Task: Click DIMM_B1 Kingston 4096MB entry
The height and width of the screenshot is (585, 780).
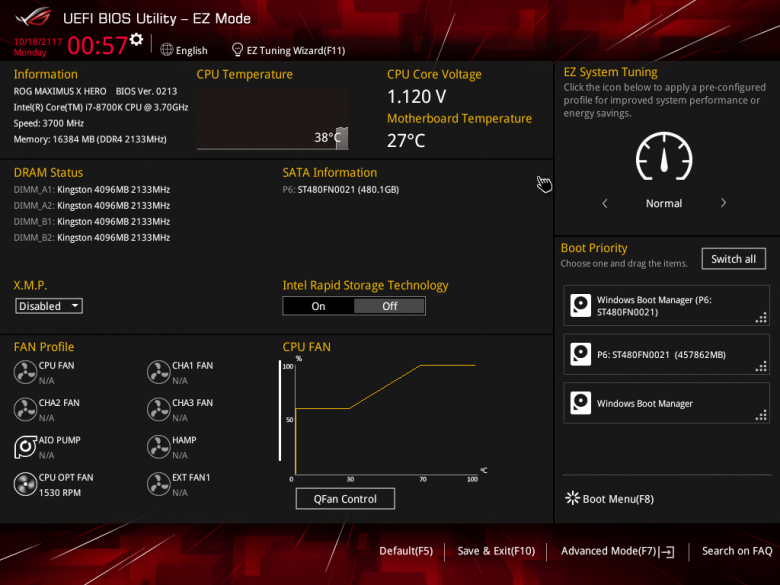Action: [92, 221]
